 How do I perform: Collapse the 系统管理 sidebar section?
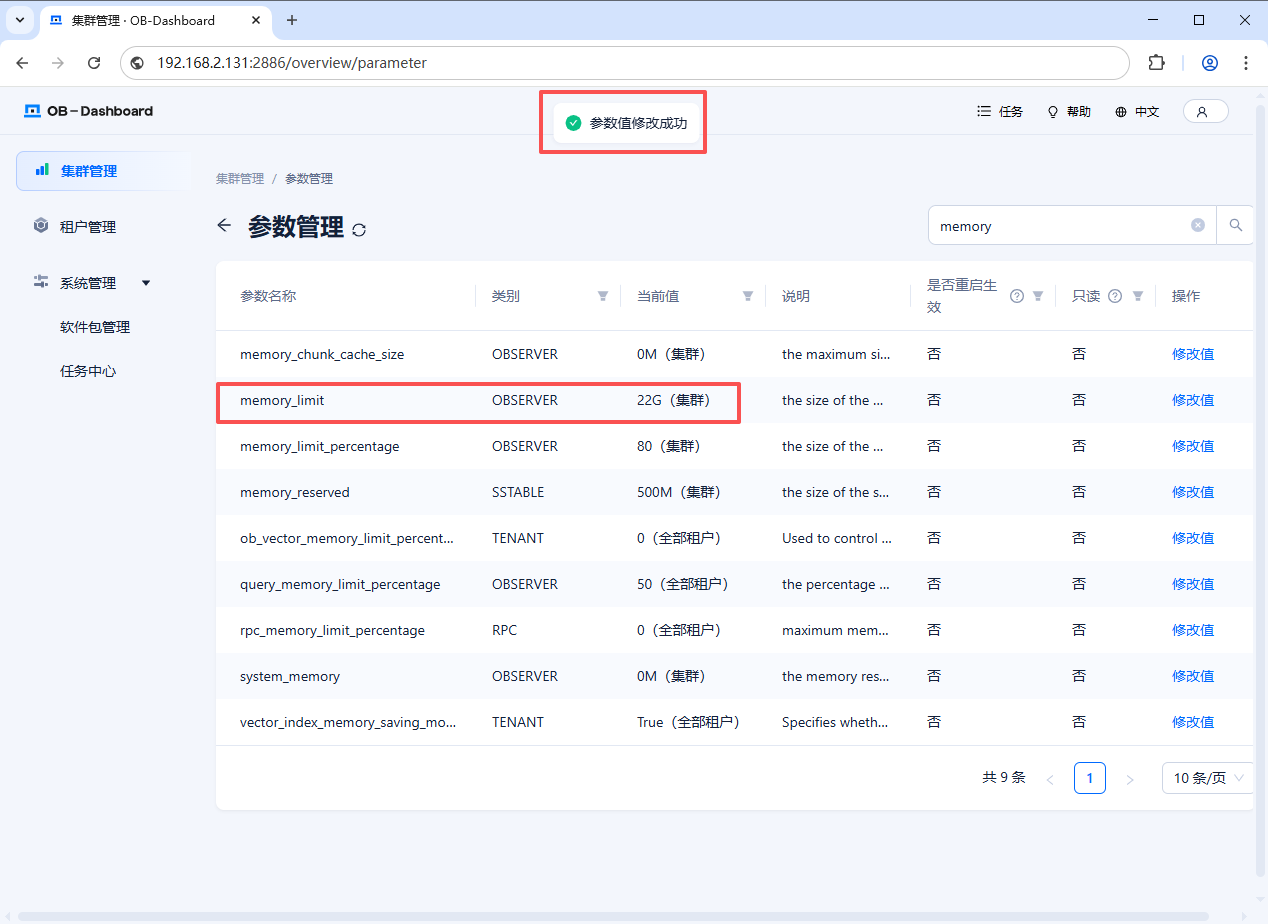pos(146,283)
